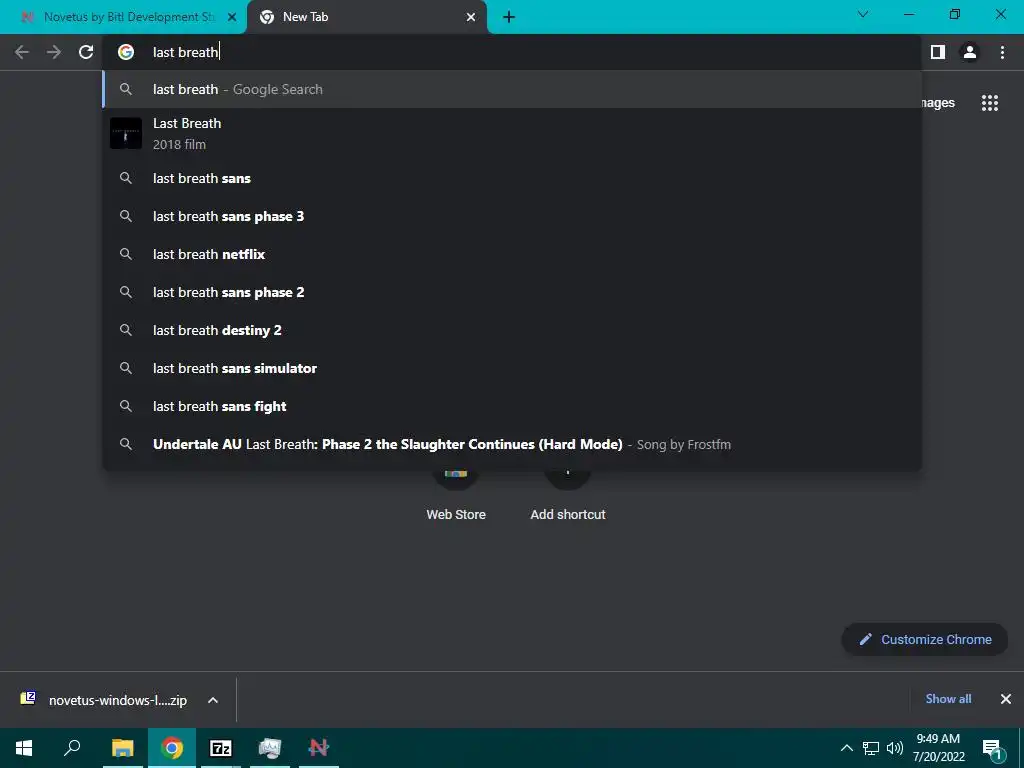
Task: Open the Novetus app on the taskbar
Action: click(x=319, y=748)
